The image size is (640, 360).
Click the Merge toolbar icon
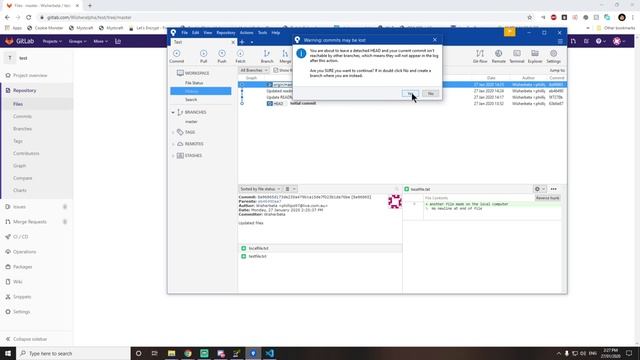tap(285, 56)
